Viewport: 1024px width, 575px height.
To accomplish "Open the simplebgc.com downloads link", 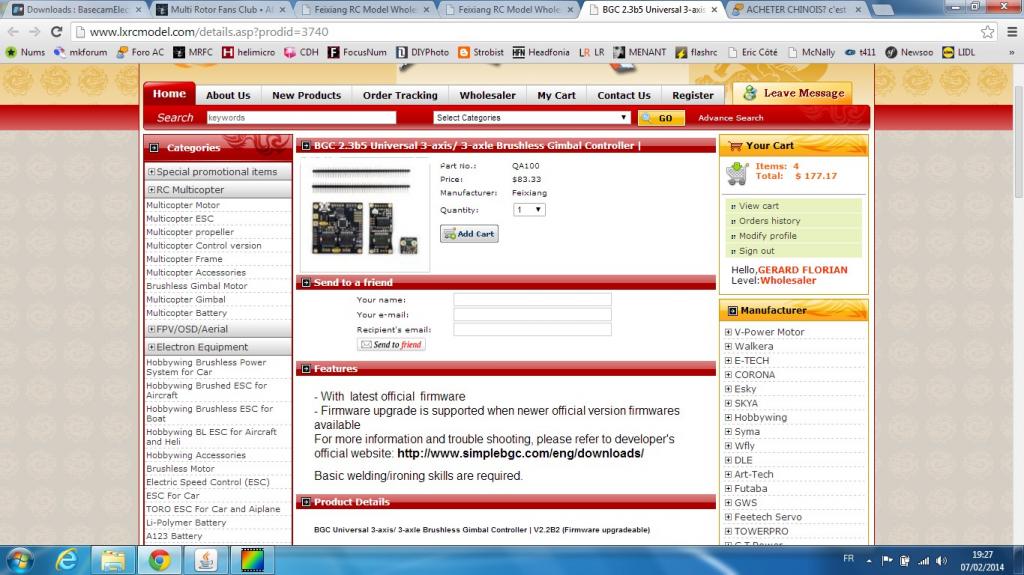I will coord(520,453).
